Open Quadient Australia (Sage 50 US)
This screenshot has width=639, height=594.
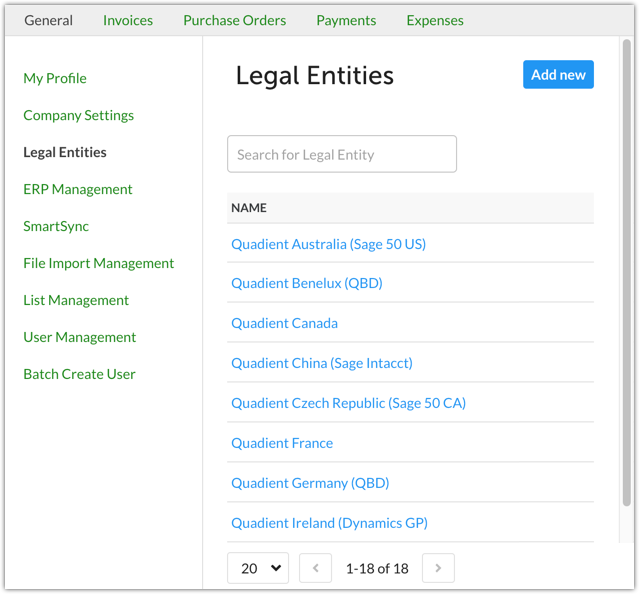pos(328,244)
